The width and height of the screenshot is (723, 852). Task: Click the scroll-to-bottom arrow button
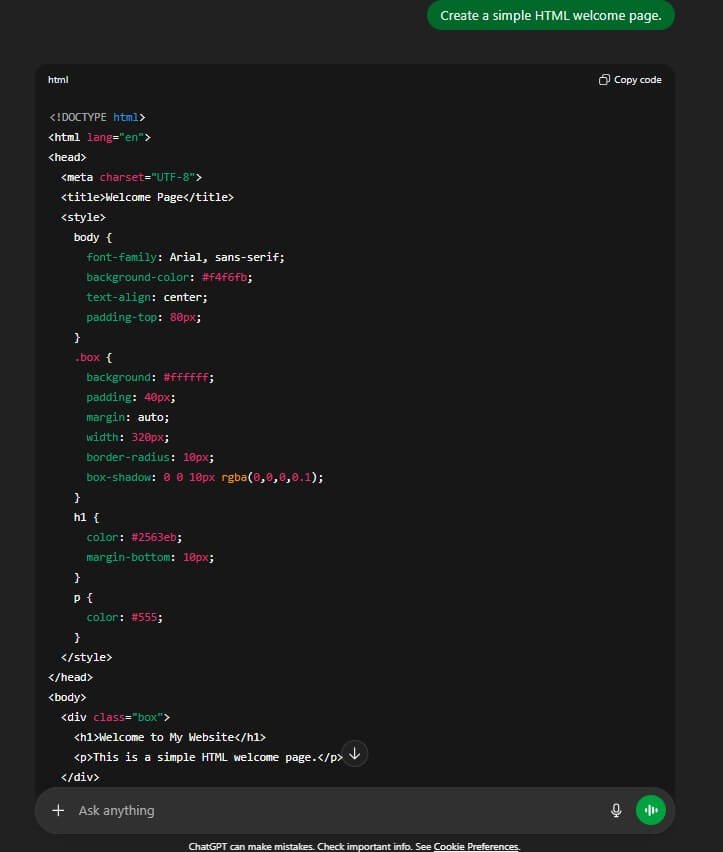point(355,754)
